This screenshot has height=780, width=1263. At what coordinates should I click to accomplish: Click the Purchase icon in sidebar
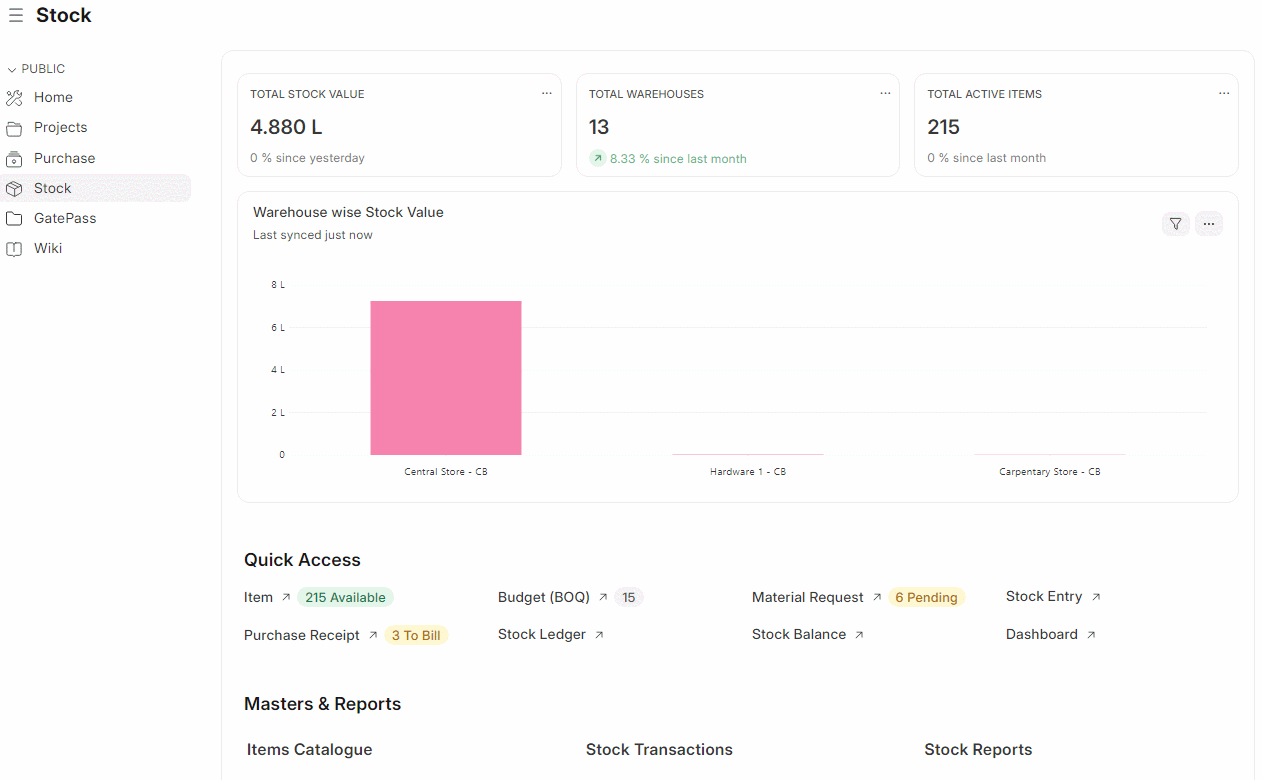pos(14,159)
